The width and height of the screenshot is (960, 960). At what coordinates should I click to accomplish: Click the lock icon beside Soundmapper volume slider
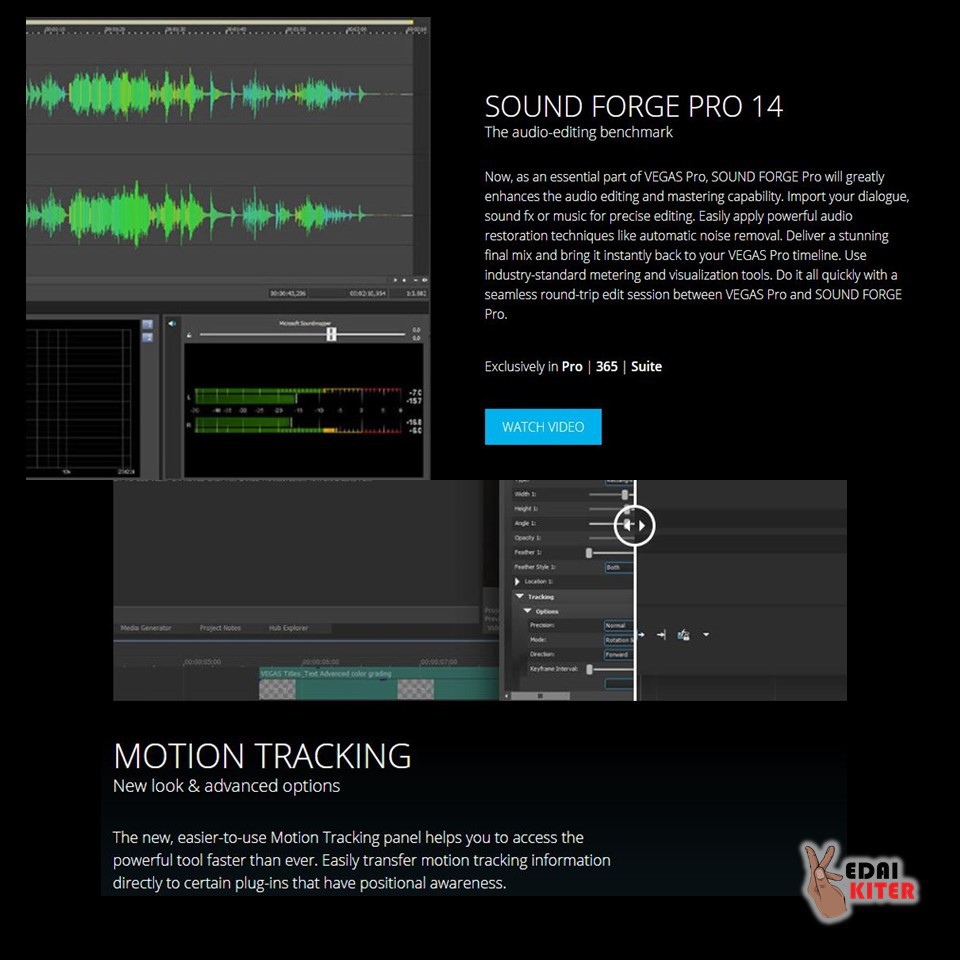pos(189,335)
